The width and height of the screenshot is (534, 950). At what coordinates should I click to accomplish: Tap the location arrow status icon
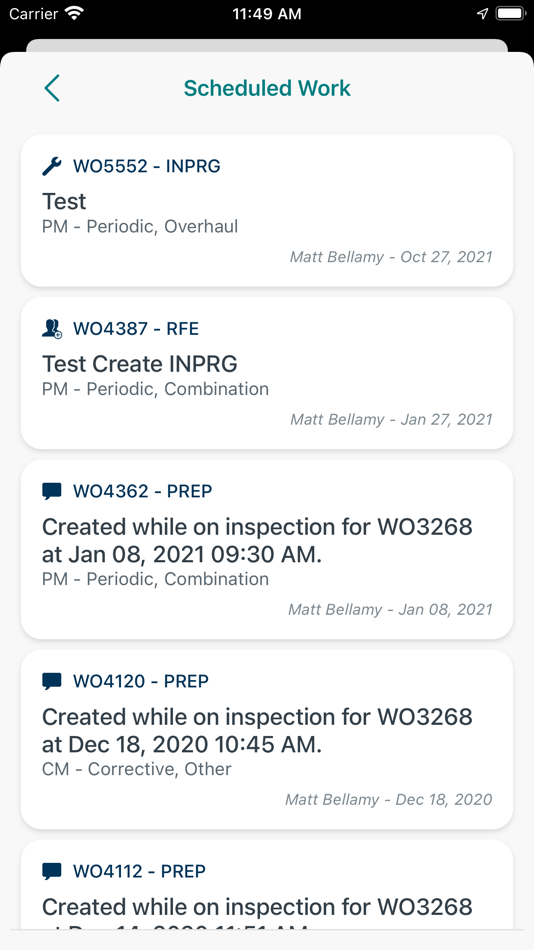(x=482, y=13)
